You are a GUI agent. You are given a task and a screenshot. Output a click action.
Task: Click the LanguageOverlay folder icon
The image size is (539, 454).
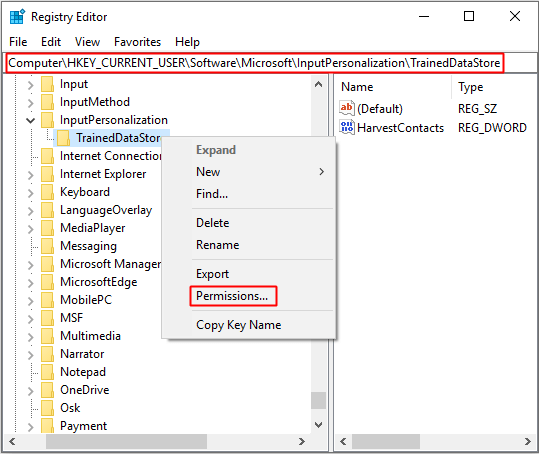(x=47, y=210)
